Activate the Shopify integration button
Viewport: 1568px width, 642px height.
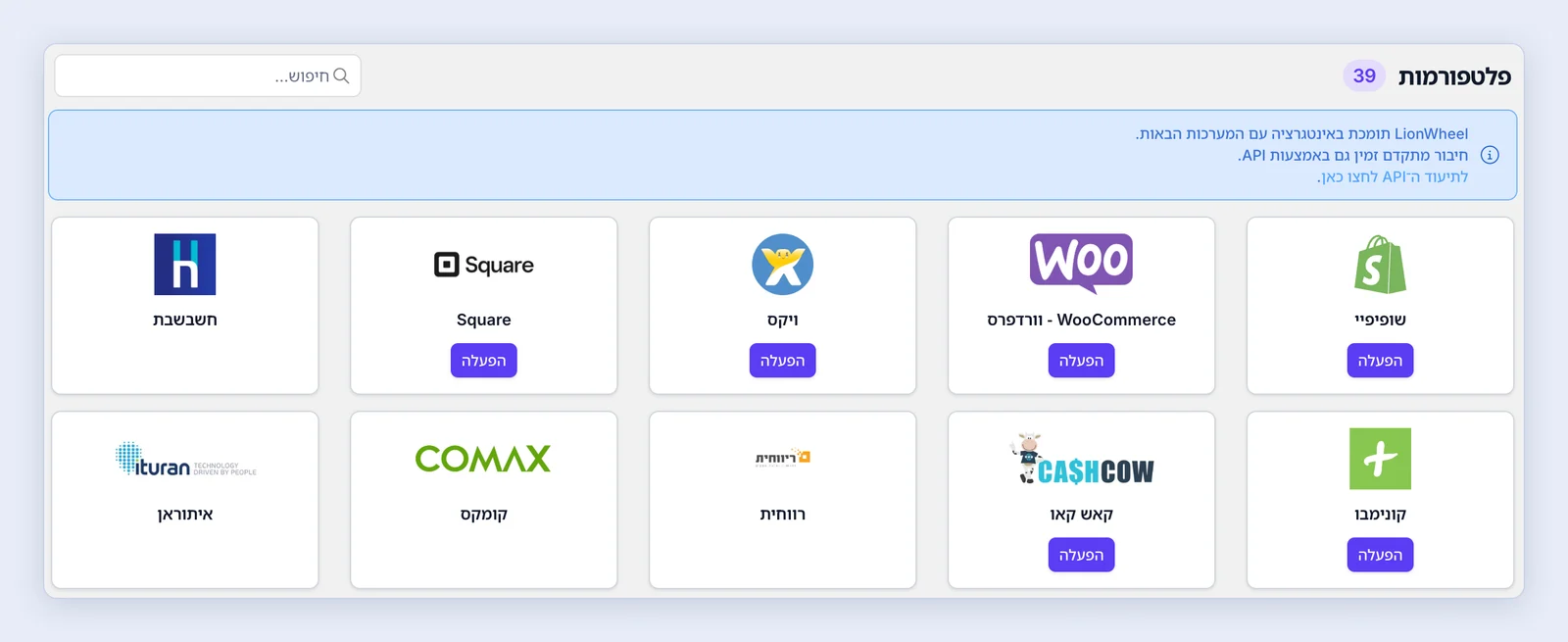[x=1380, y=361]
